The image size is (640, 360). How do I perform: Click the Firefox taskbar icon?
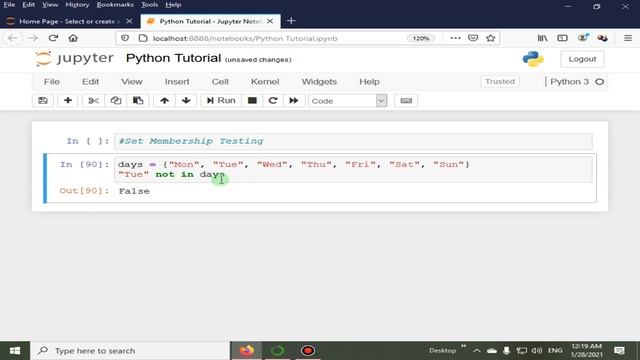(x=247, y=351)
